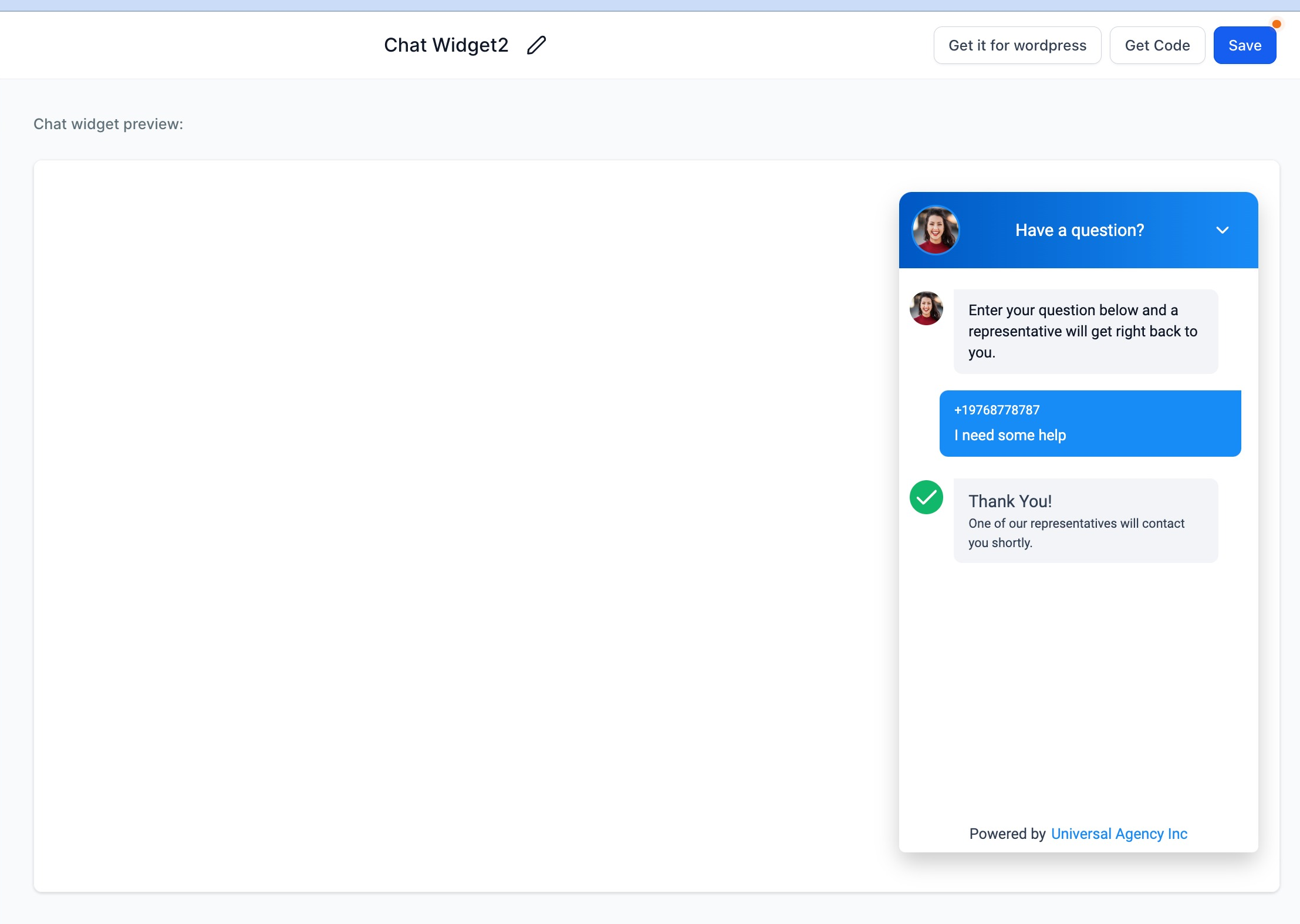Click the 'Powered by' footer text
Viewport: 1300px width, 924px height.
(1007, 834)
